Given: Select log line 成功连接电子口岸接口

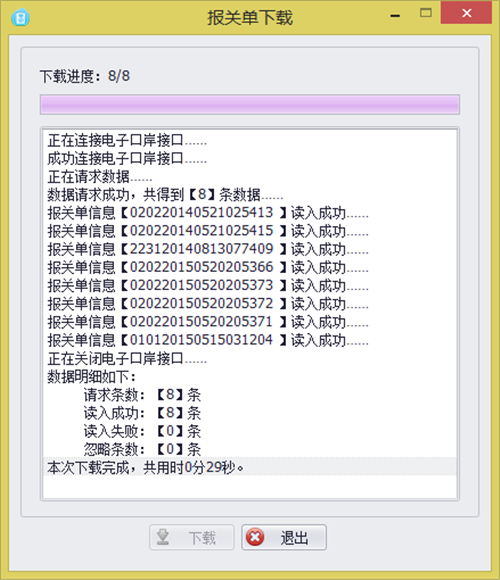Looking at the screenshot, I should pos(127,159).
